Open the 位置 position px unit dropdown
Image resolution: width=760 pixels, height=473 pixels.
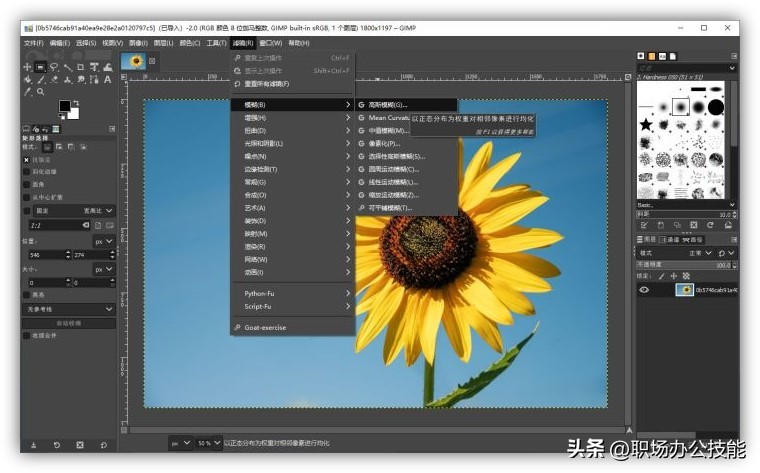[104, 242]
